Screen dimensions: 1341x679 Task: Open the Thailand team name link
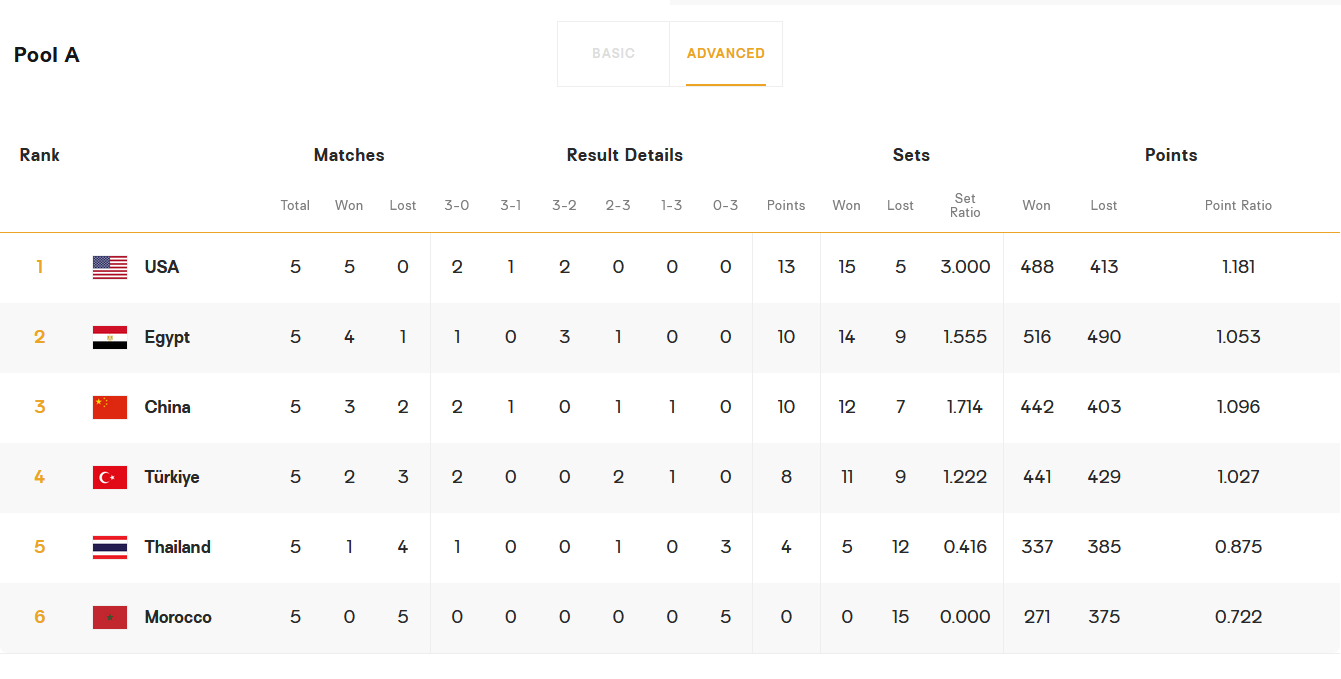click(x=177, y=547)
